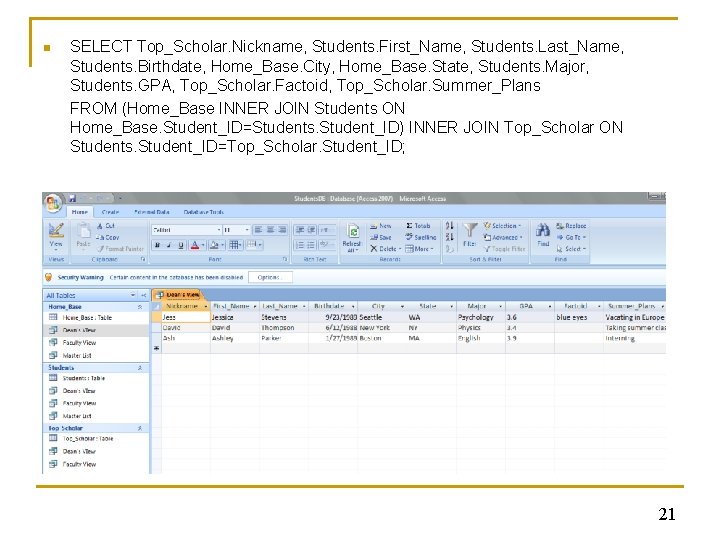Screen dimensions: 720x540
Task: Click the select-all box left of Nickname header
Action: coord(157,306)
